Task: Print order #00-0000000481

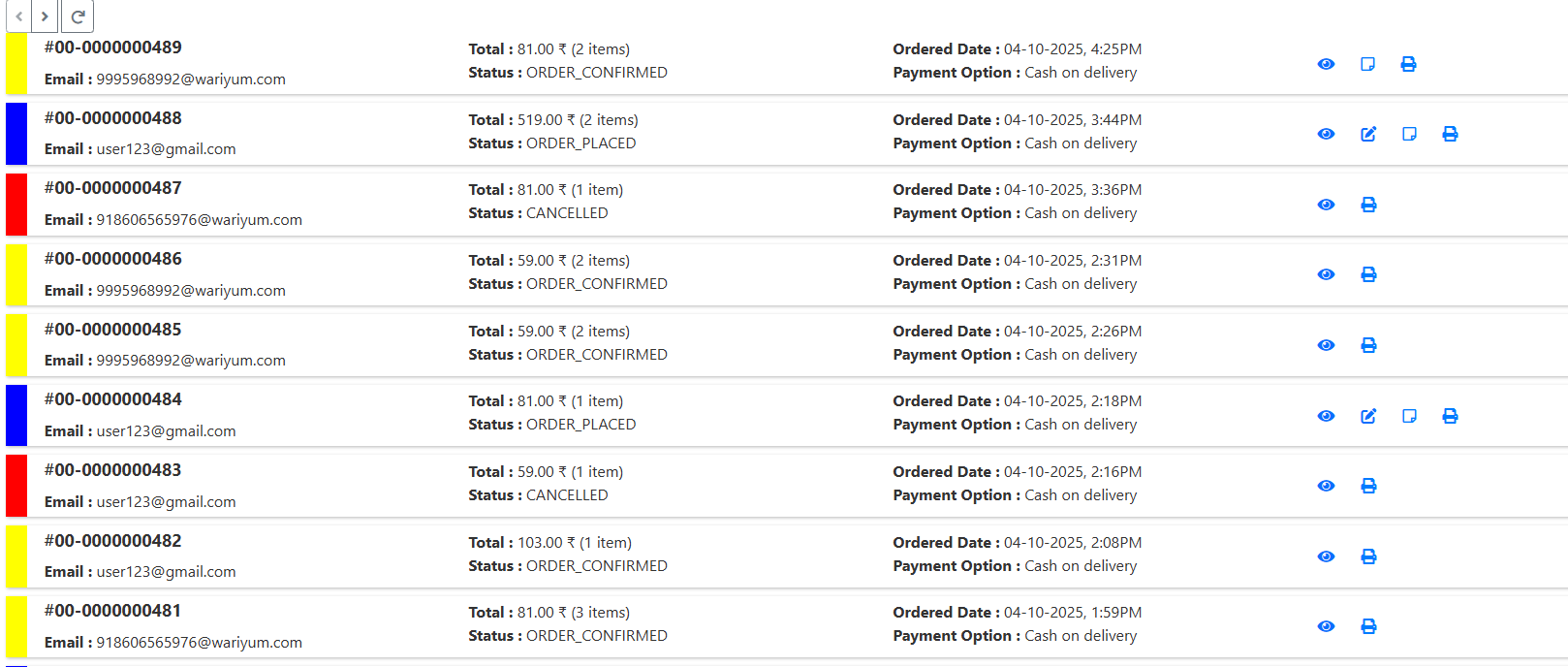Action: tap(1368, 626)
